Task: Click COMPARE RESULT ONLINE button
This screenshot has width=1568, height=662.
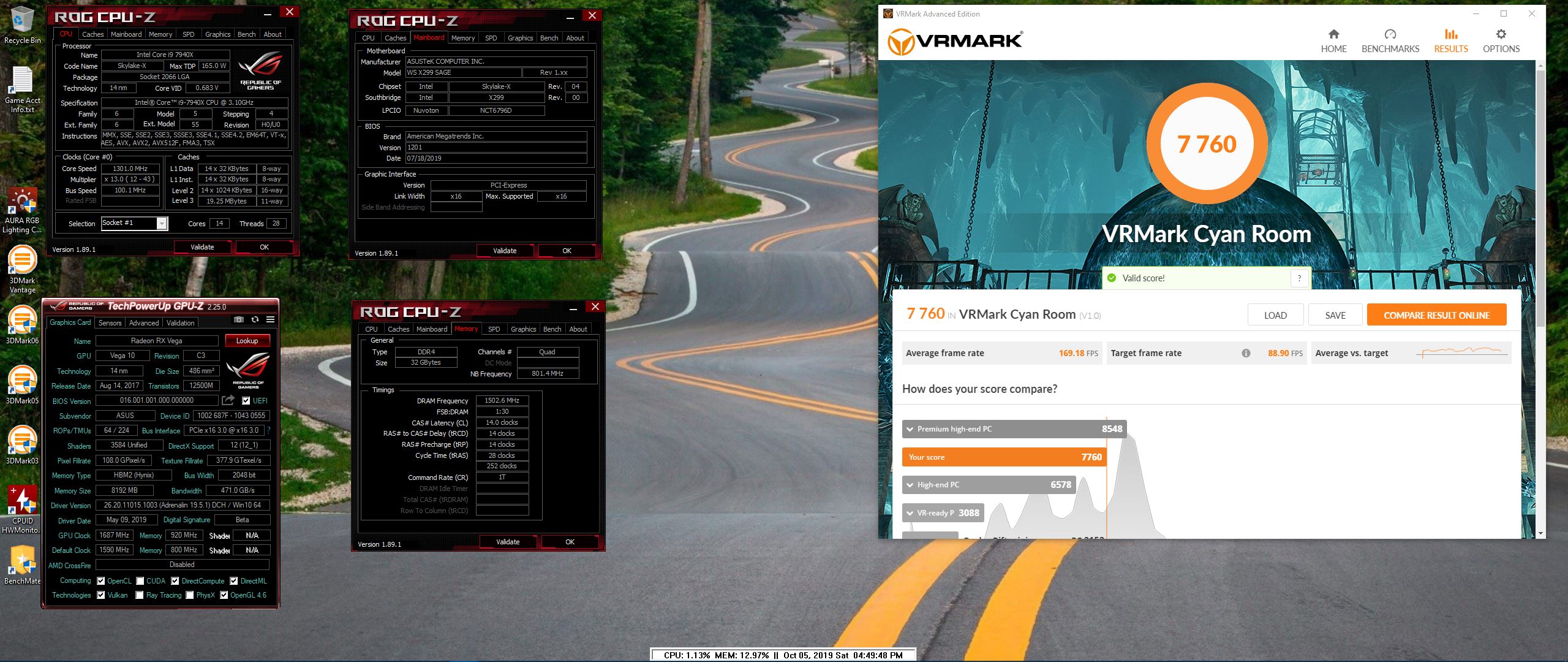Action: (1436, 315)
